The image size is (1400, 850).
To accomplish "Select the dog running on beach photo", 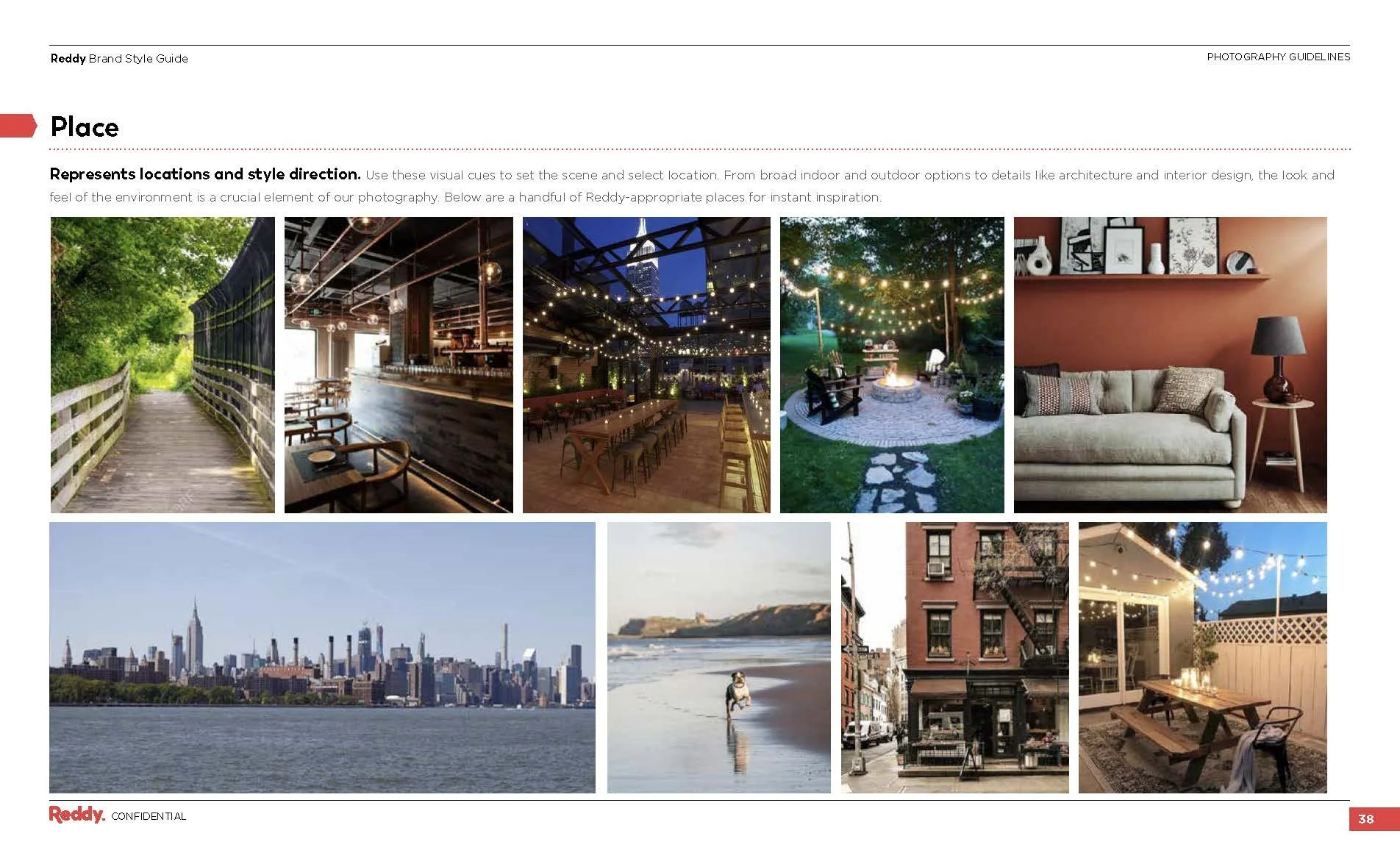I will pos(719,657).
